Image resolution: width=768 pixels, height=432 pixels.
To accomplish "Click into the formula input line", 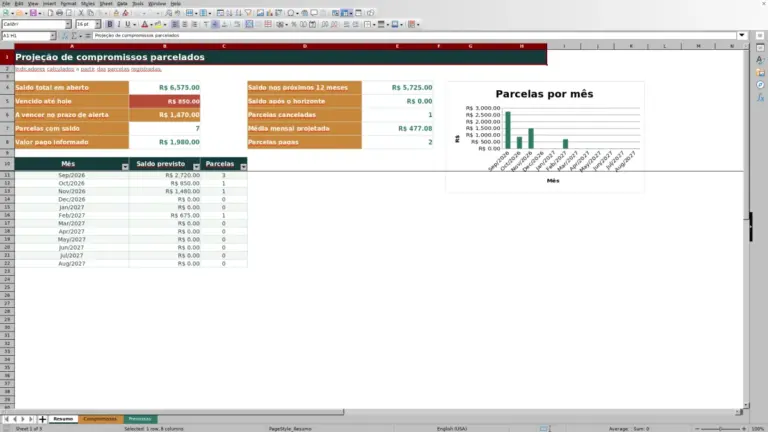I will point(414,35).
